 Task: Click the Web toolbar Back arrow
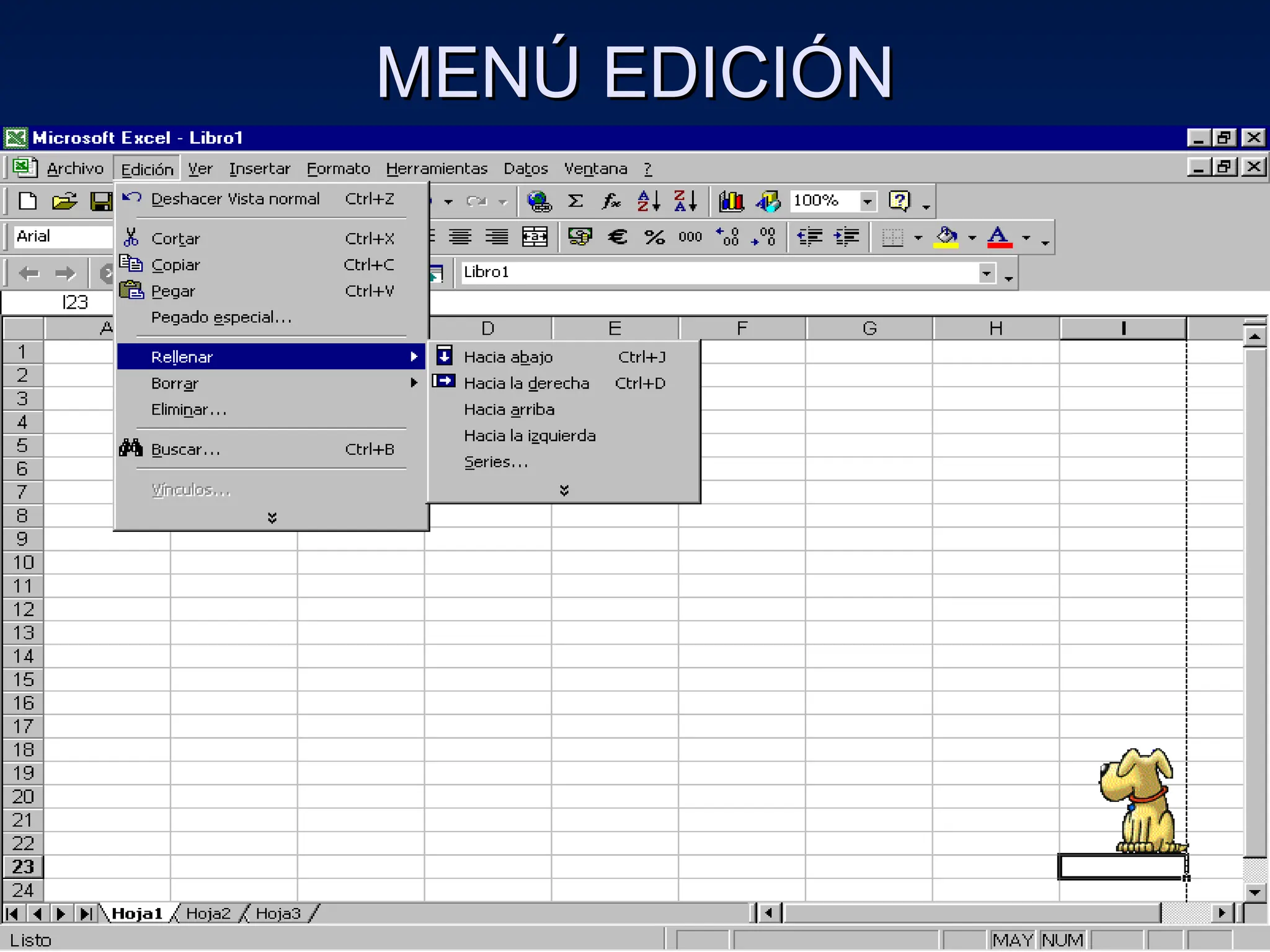click(29, 273)
